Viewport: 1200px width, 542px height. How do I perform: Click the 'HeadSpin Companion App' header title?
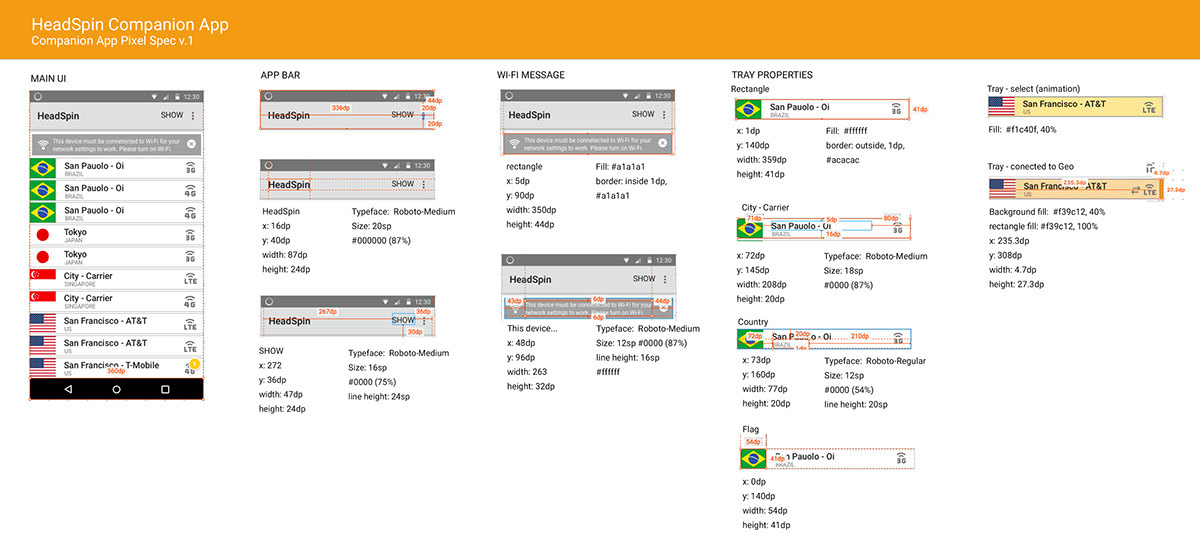130,24
